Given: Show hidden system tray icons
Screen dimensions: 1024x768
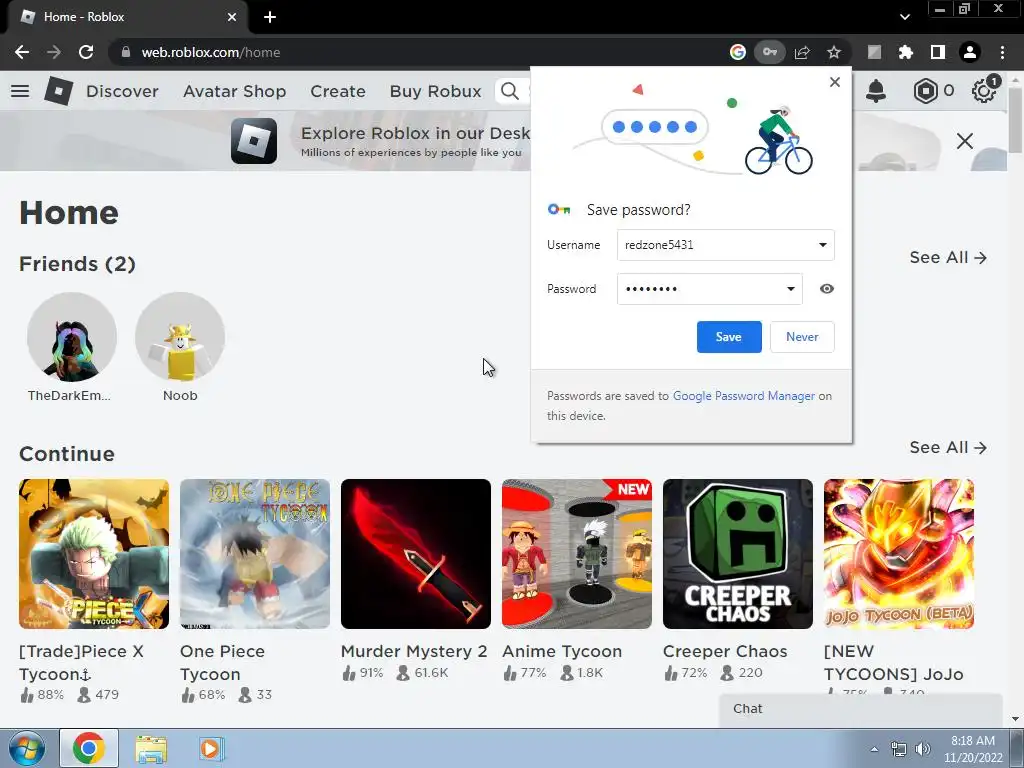Looking at the screenshot, I should 874,749.
